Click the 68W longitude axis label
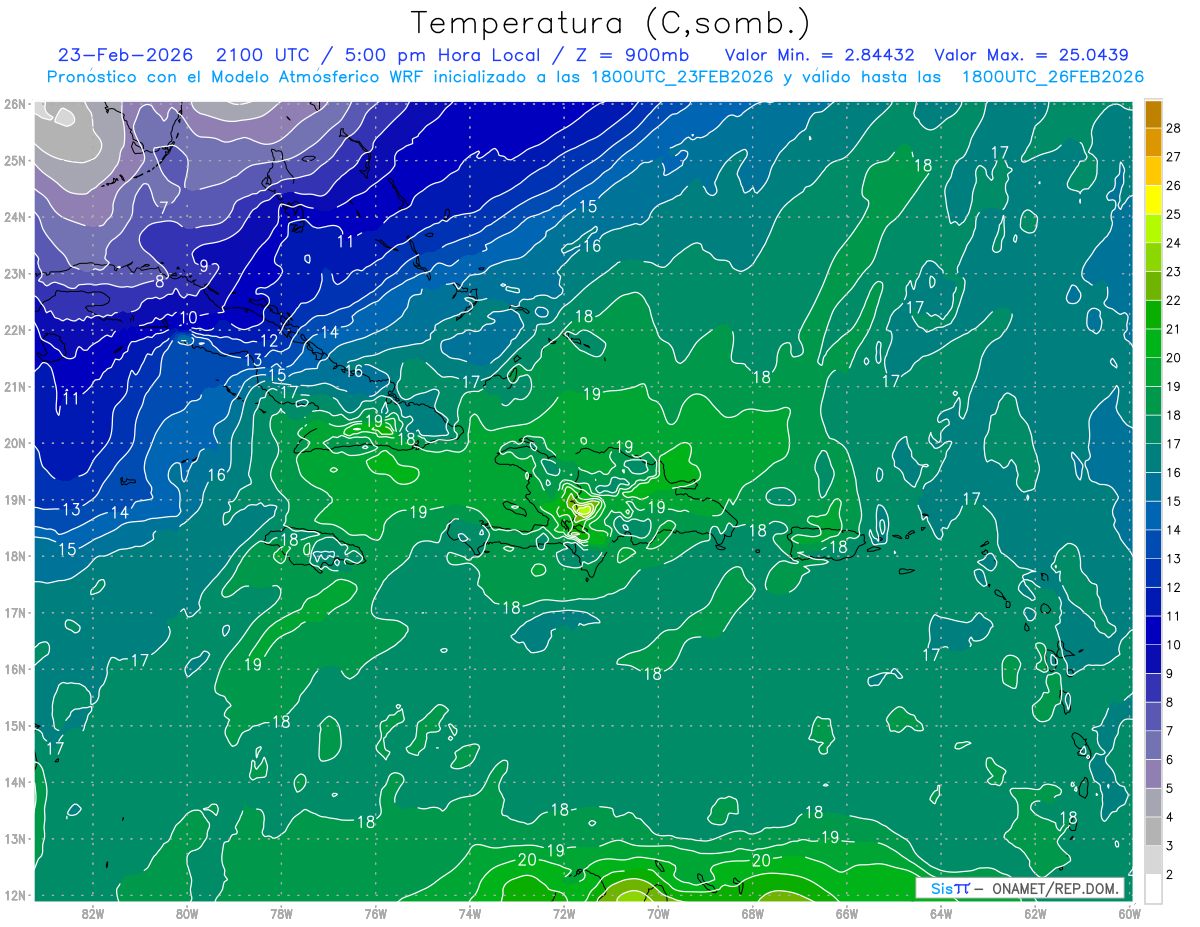 coord(753,912)
